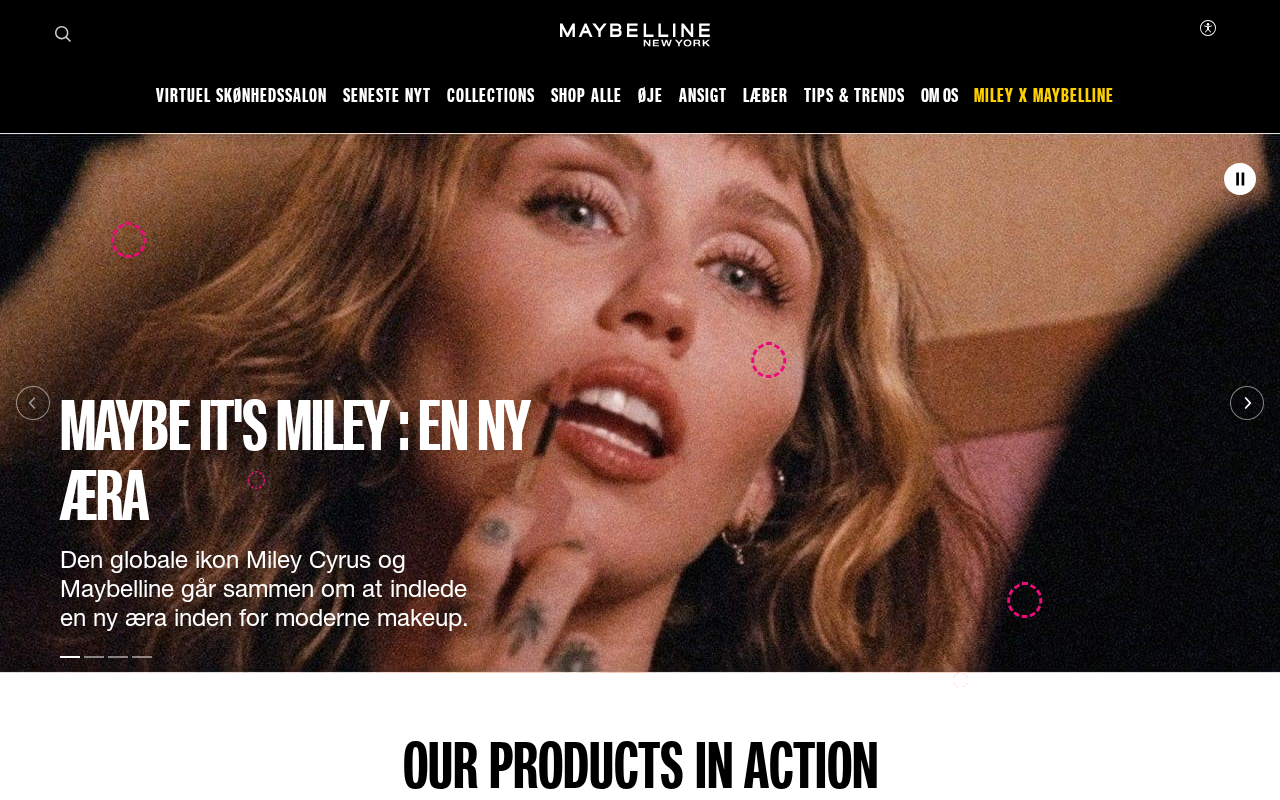Open the Tips & Trends menu

(854, 96)
